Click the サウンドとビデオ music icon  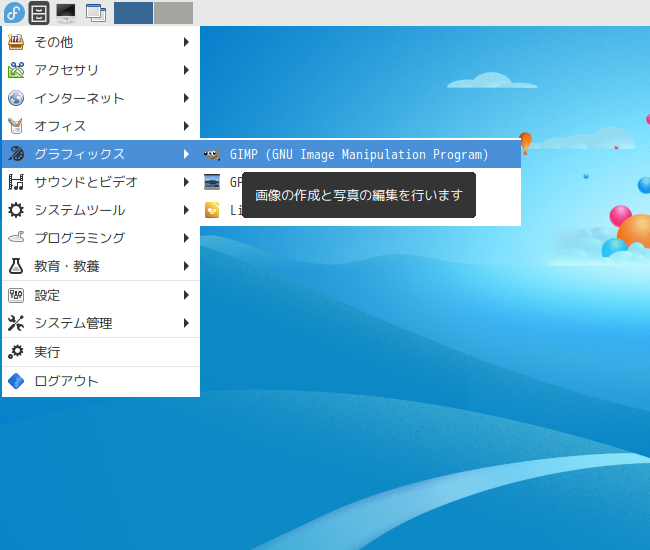point(16,182)
